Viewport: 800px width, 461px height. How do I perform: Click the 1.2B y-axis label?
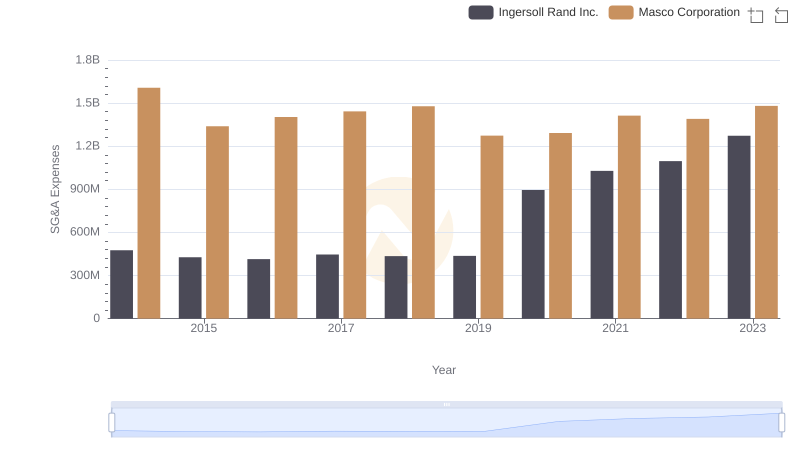(x=88, y=146)
